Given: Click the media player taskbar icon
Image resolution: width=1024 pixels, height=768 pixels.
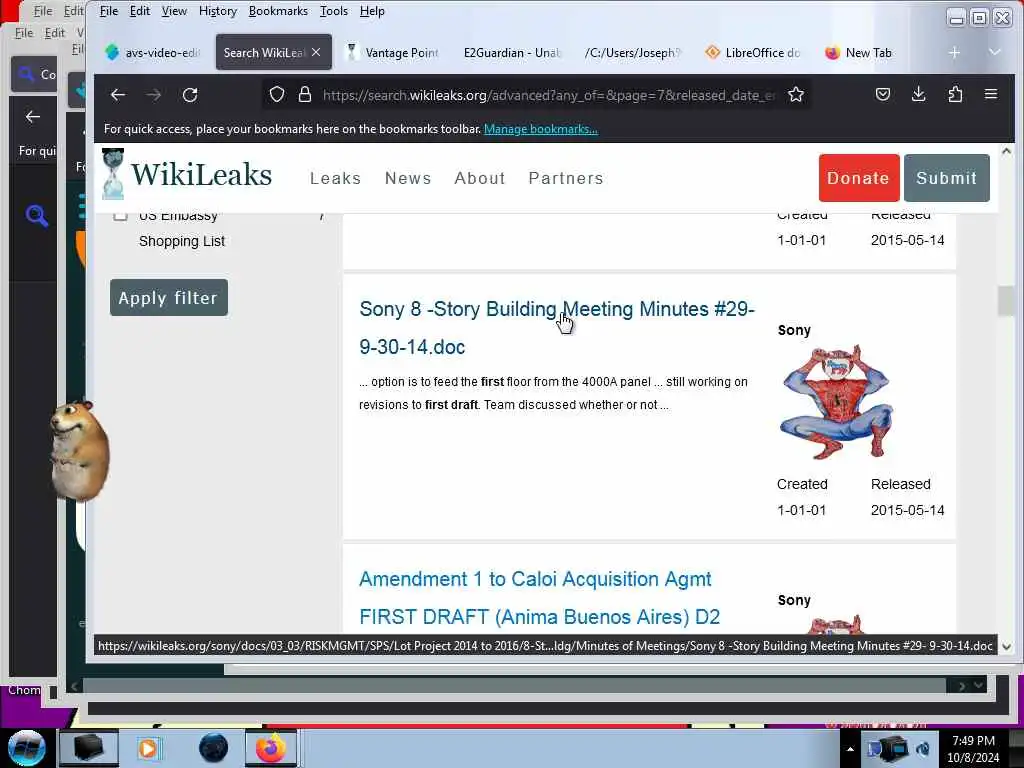Looking at the screenshot, I should [x=148, y=748].
